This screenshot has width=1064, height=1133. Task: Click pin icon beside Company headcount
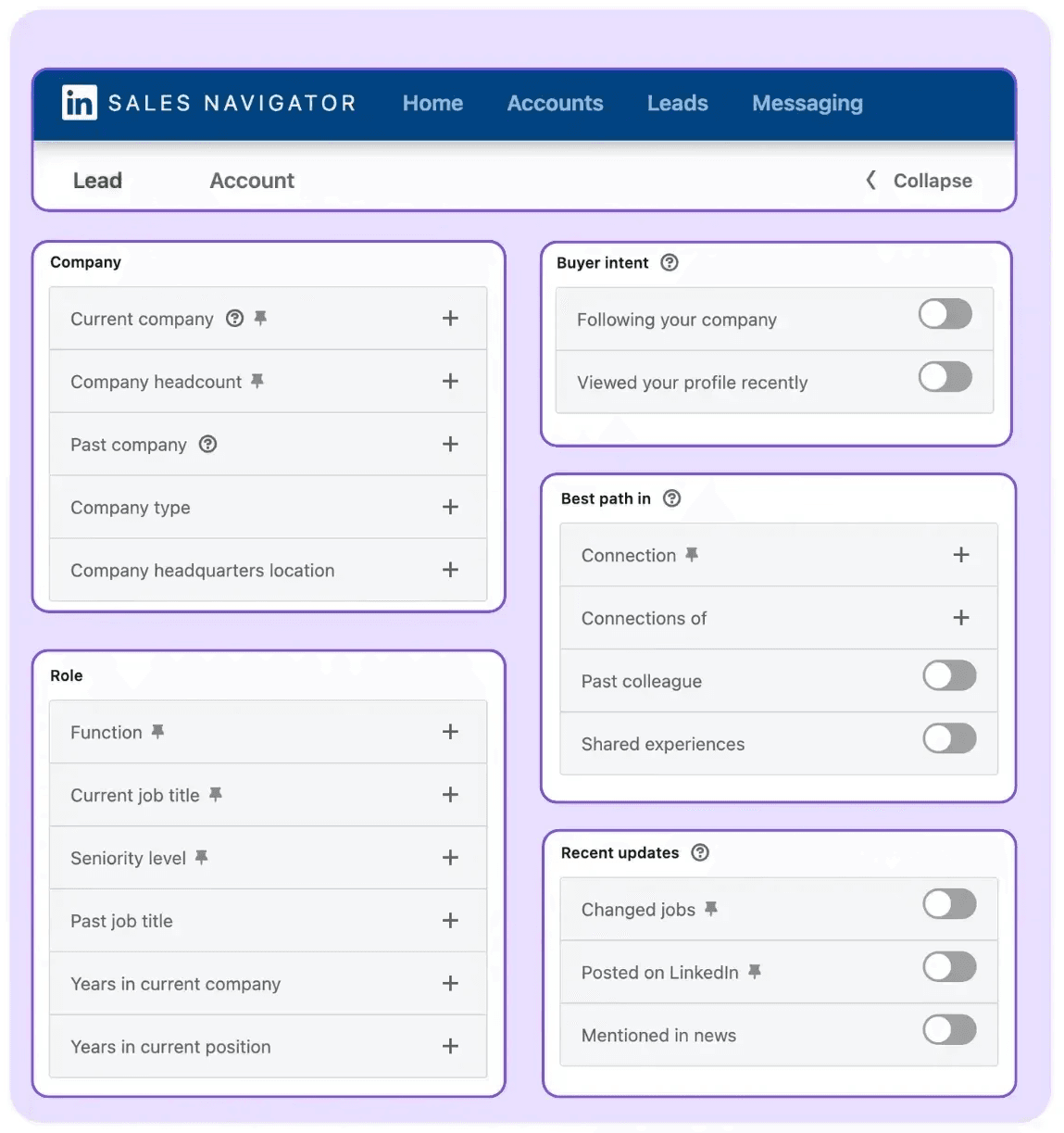[257, 381]
